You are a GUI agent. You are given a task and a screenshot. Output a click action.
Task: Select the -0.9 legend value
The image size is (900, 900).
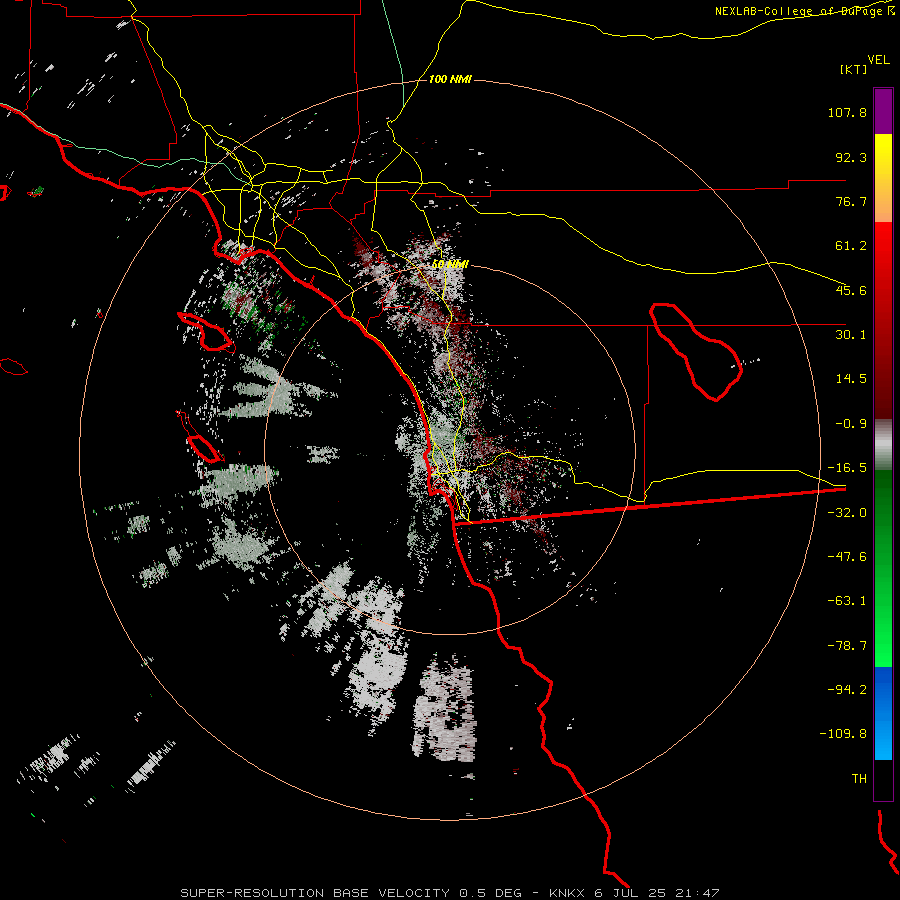click(x=851, y=424)
